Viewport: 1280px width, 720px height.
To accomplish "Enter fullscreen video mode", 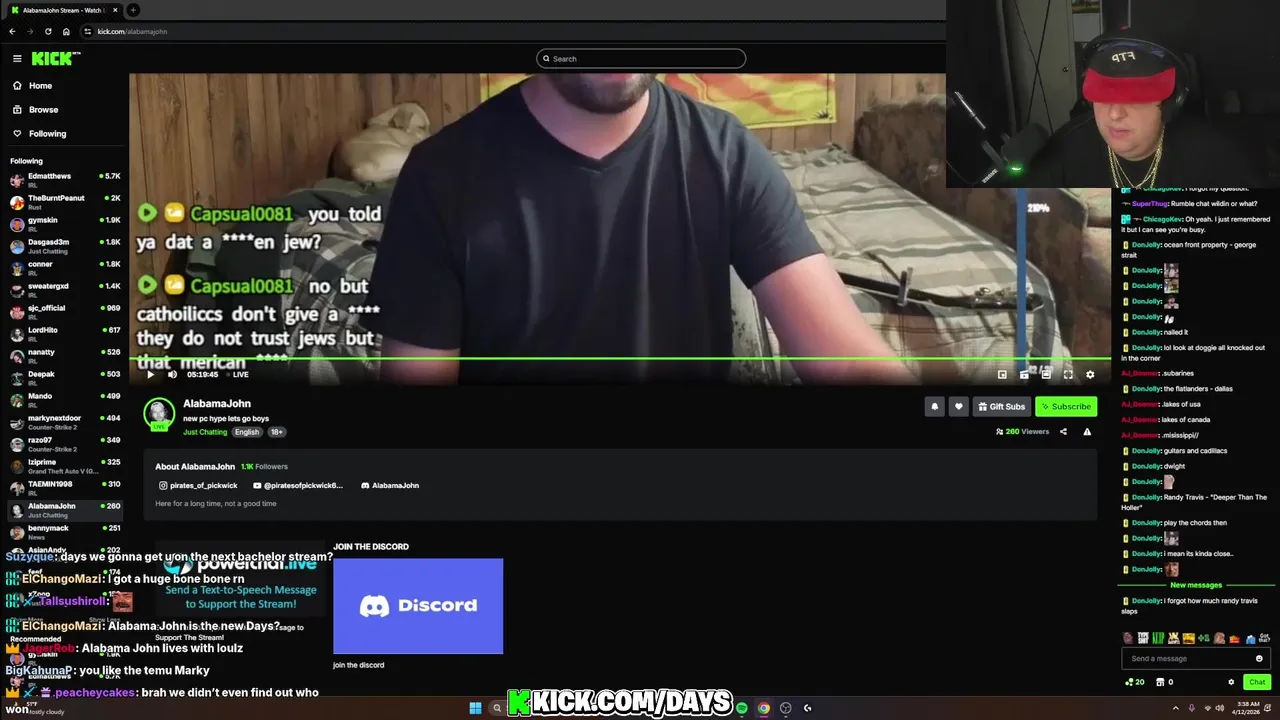I will (x=1068, y=375).
